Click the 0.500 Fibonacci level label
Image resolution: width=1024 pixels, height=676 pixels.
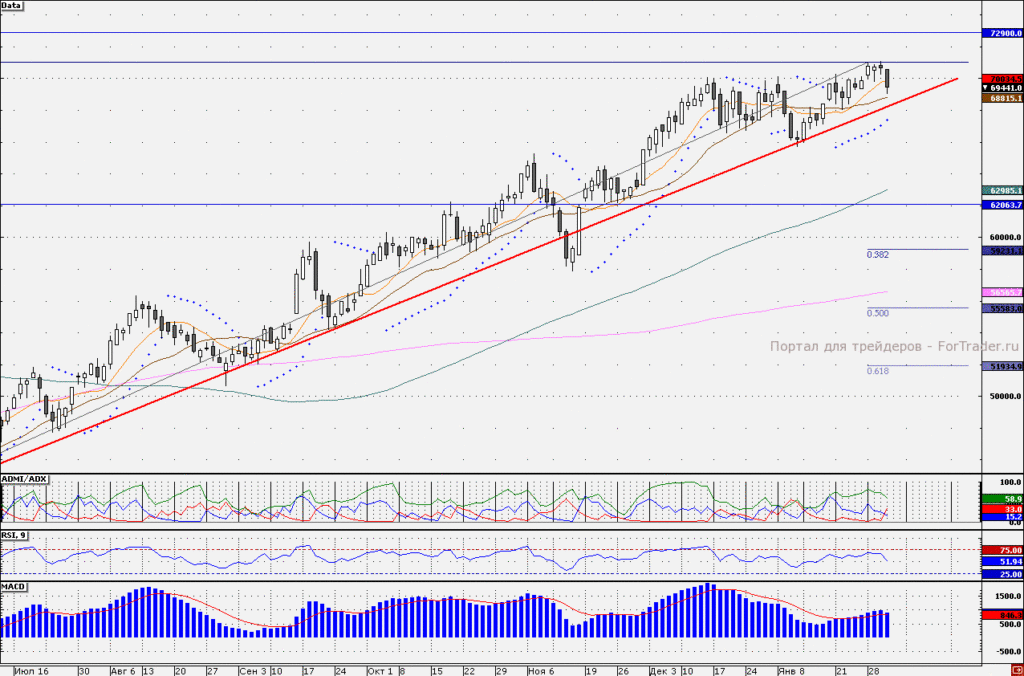pyautogui.click(x=878, y=314)
